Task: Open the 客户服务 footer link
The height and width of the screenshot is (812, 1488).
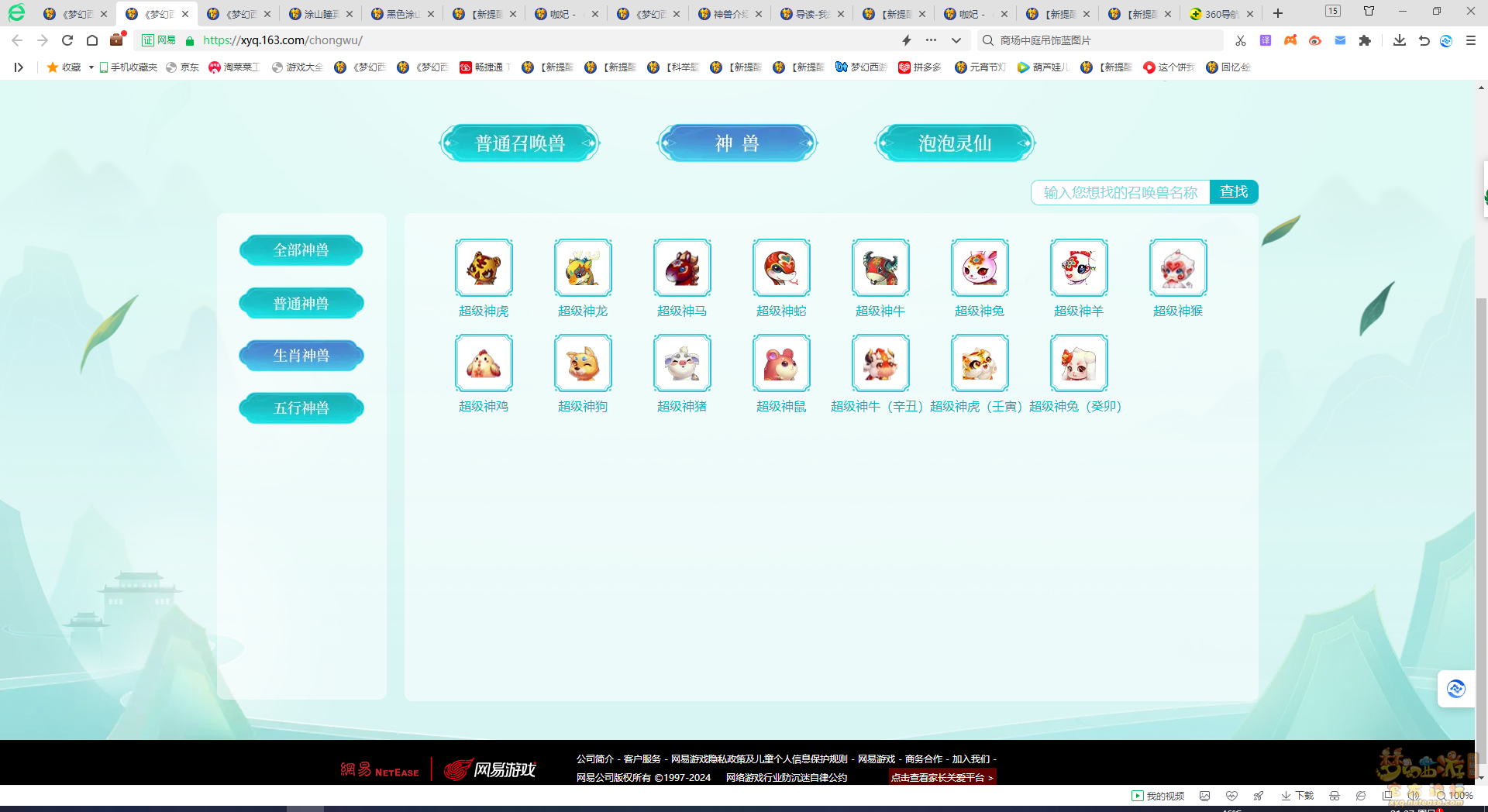Action: [642, 759]
